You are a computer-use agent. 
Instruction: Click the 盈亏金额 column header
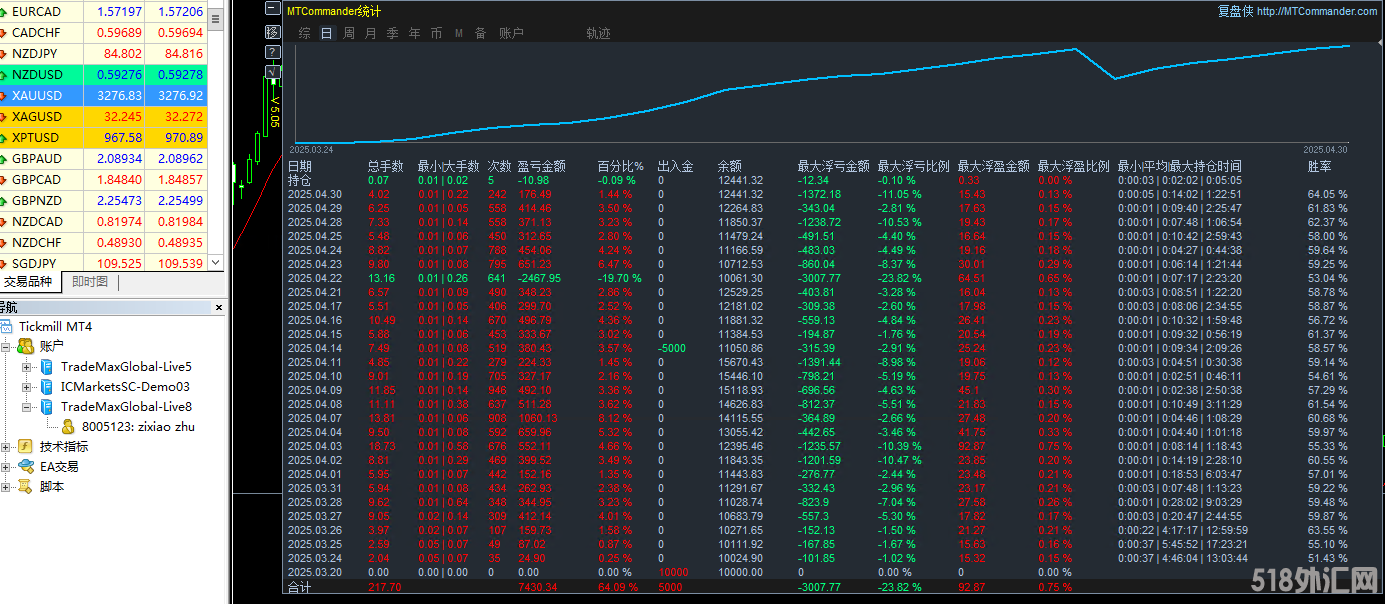542,166
